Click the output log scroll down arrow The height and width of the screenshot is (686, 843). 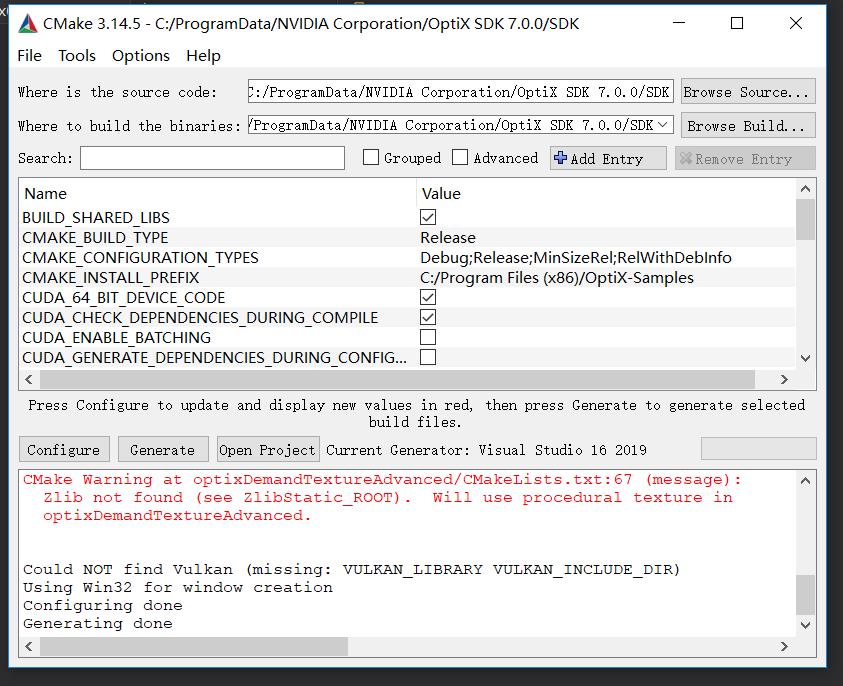805,625
